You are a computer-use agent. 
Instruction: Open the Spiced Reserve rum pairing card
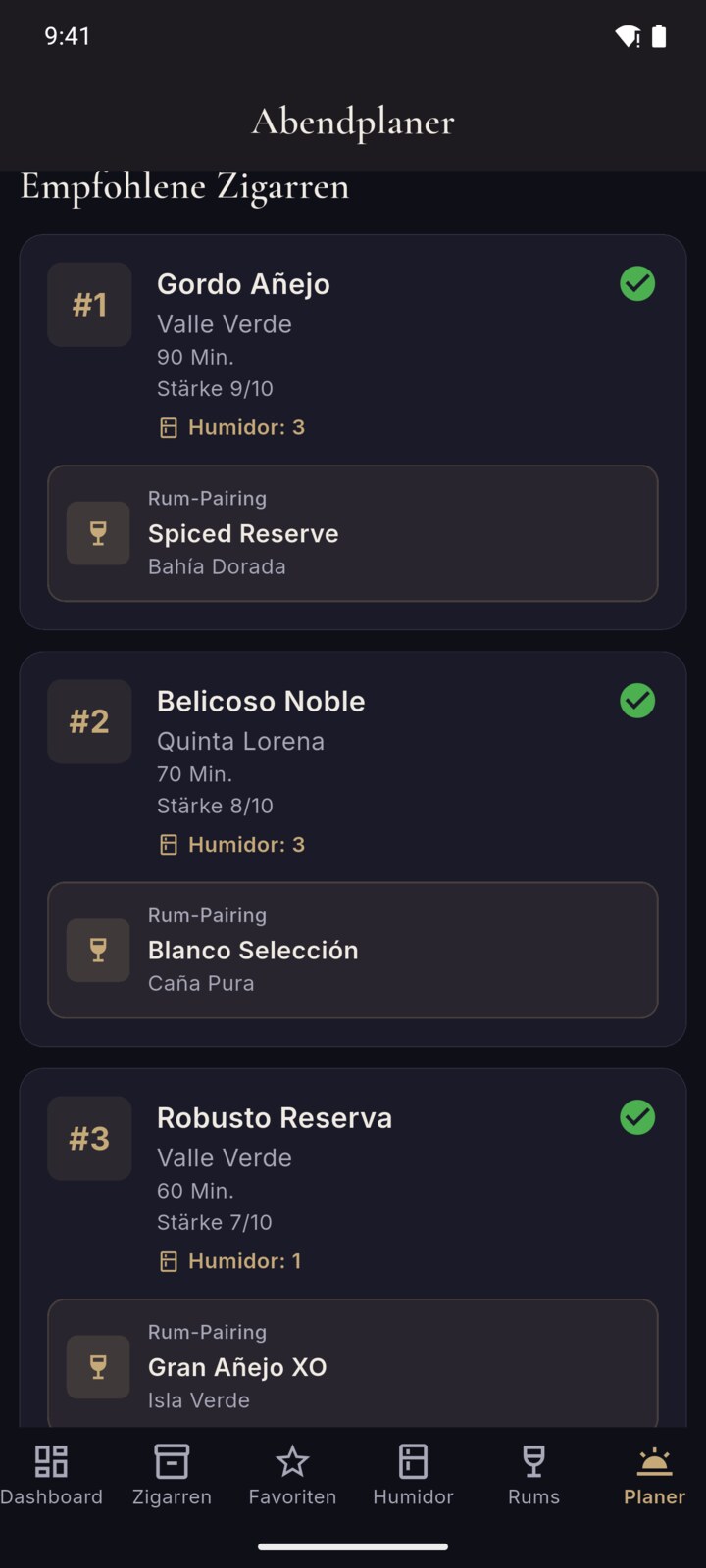point(353,533)
